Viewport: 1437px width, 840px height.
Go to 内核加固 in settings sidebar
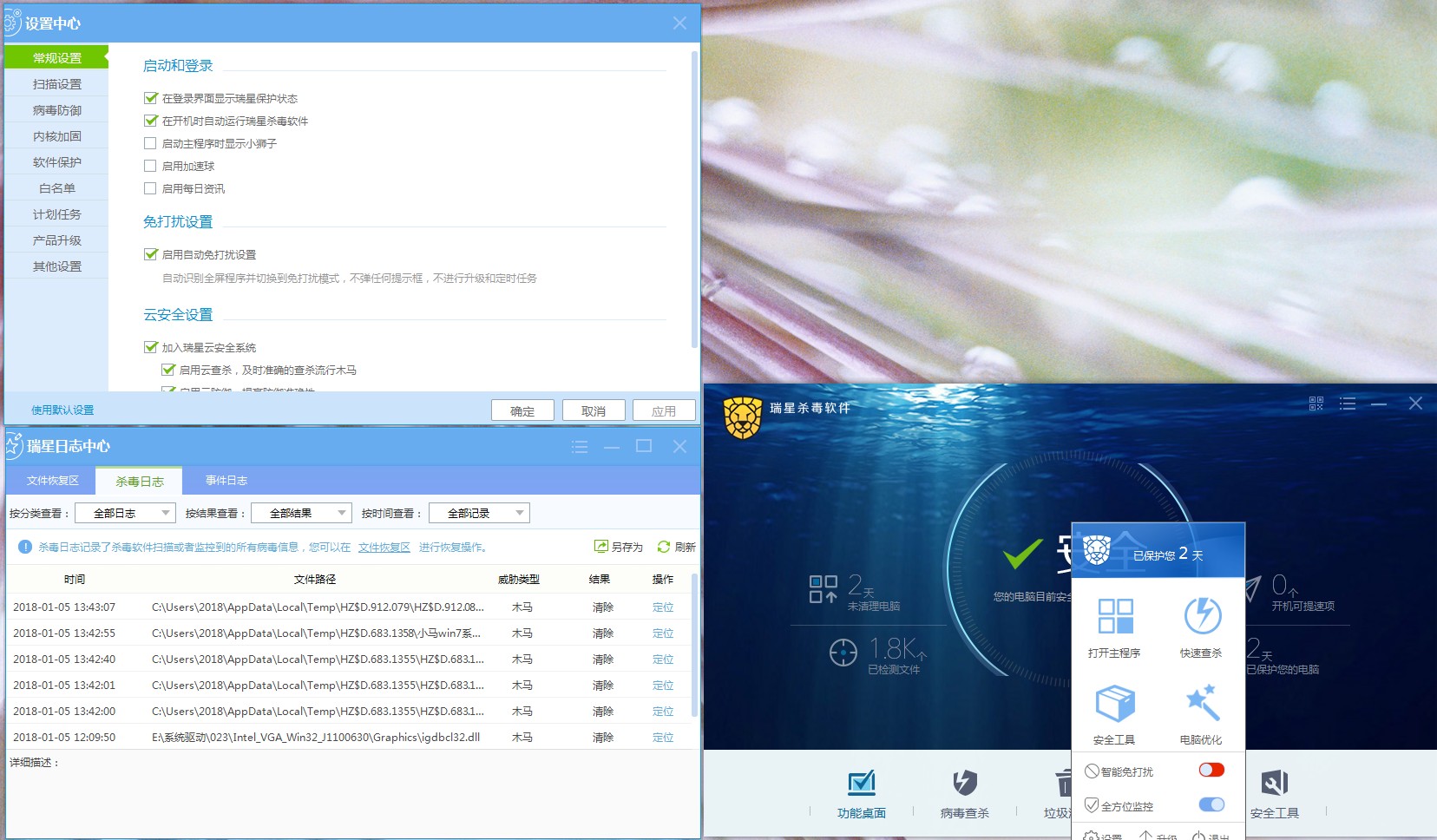[56, 136]
